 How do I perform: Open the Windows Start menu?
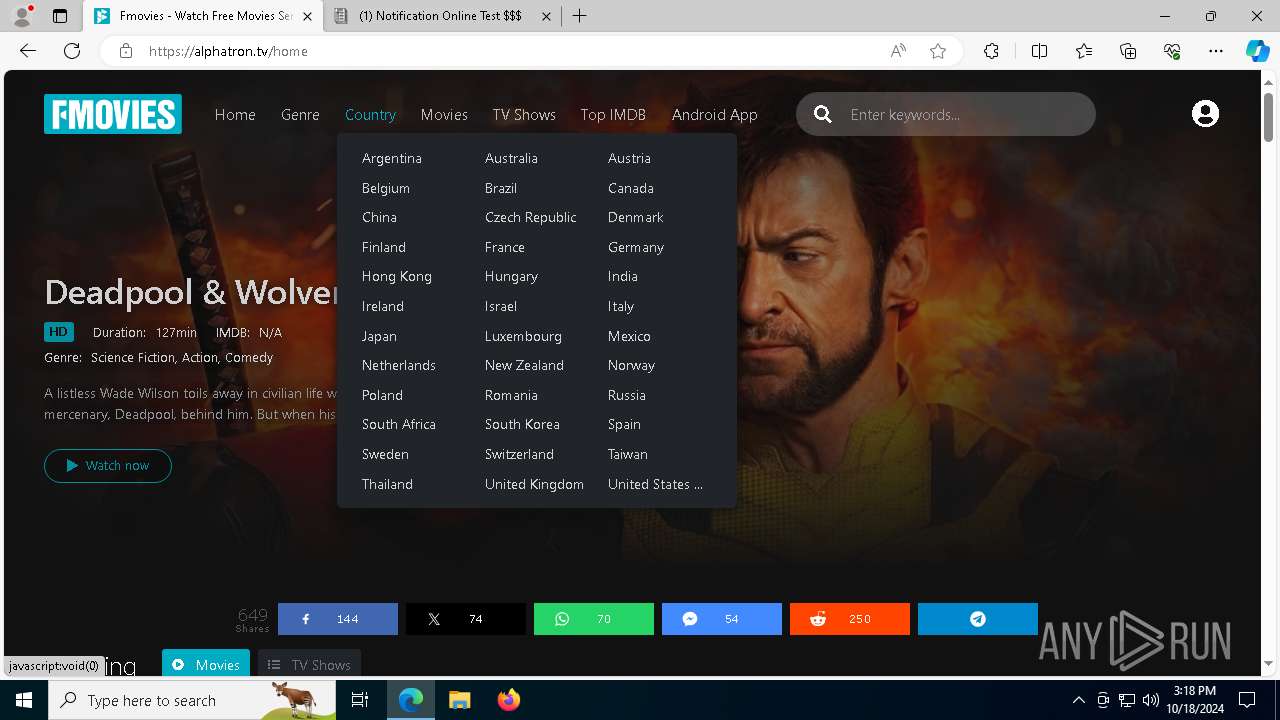click(x=24, y=700)
